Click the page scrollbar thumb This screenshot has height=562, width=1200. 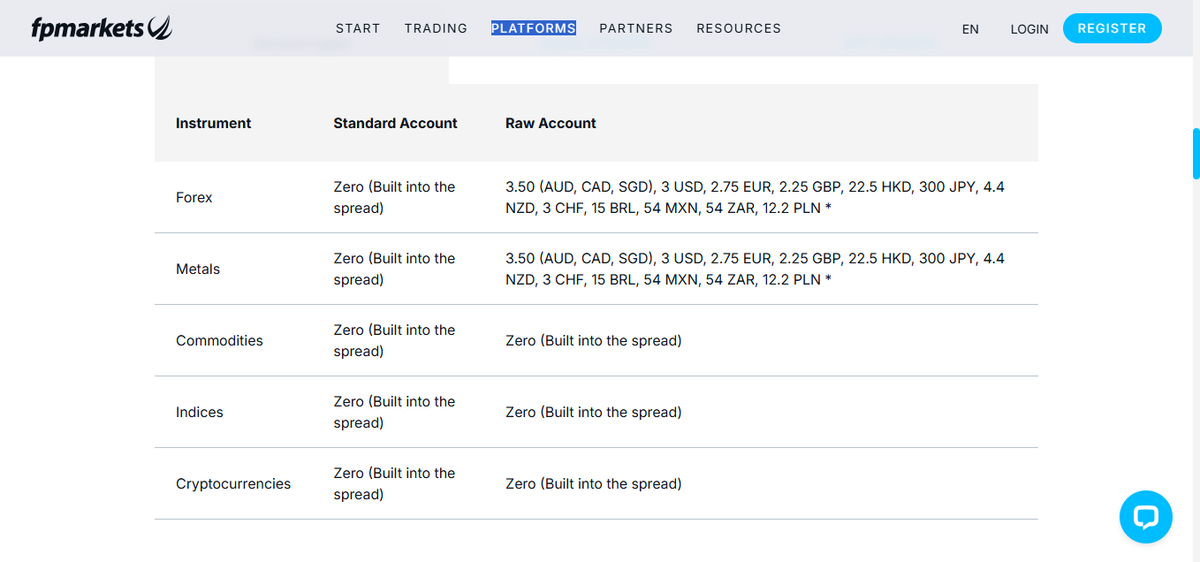click(1196, 153)
